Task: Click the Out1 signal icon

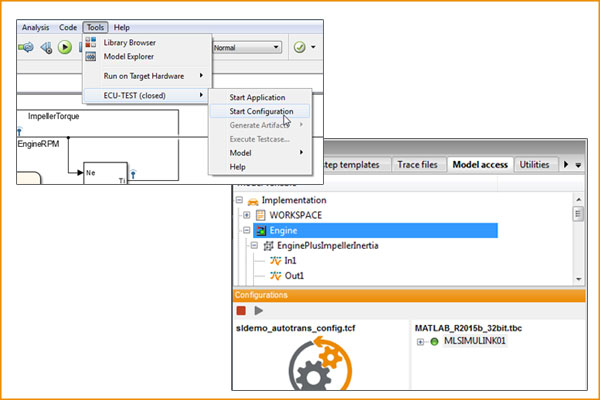Action: [276, 276]
